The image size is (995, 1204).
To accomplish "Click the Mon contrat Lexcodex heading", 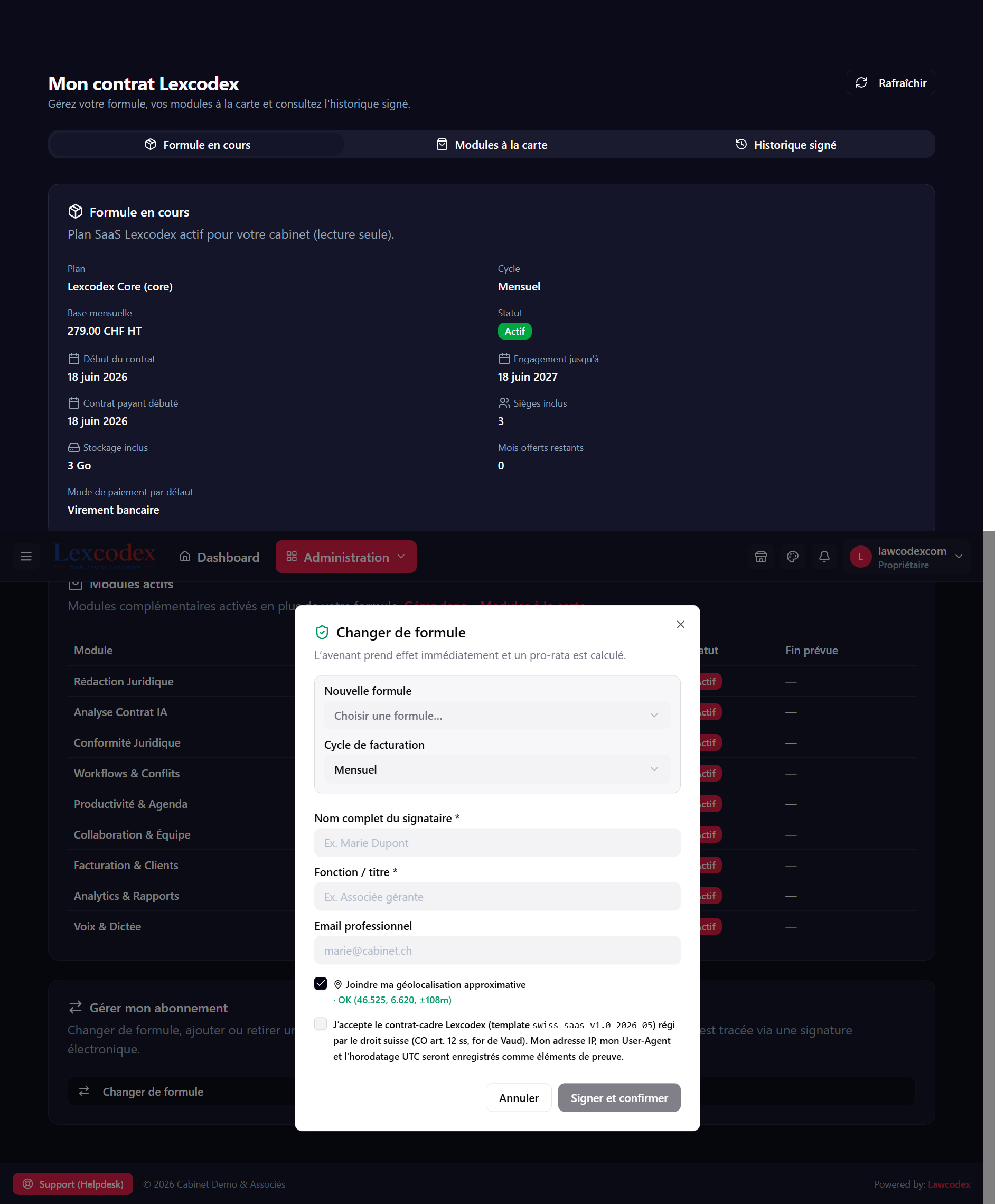I will point(143,83).
